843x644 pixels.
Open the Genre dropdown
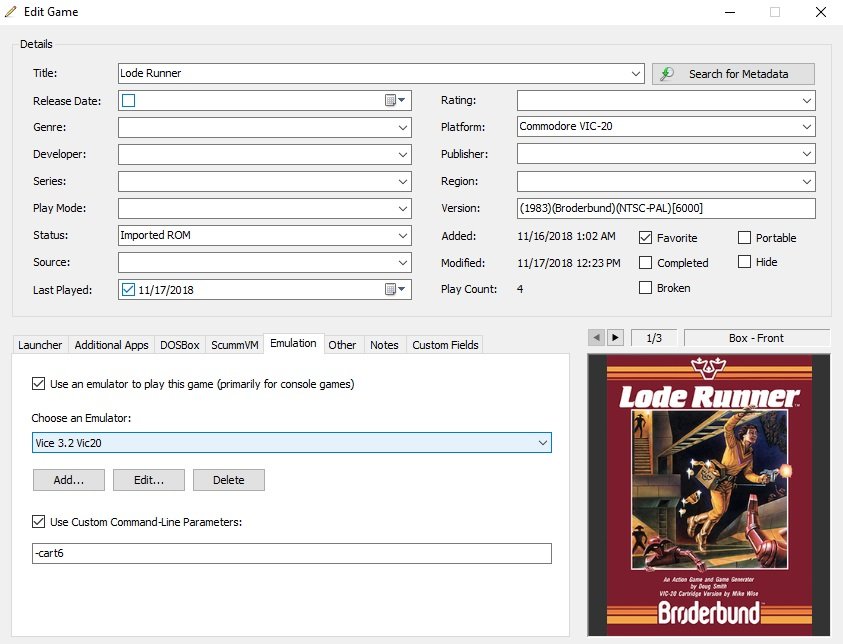[403, 127]
